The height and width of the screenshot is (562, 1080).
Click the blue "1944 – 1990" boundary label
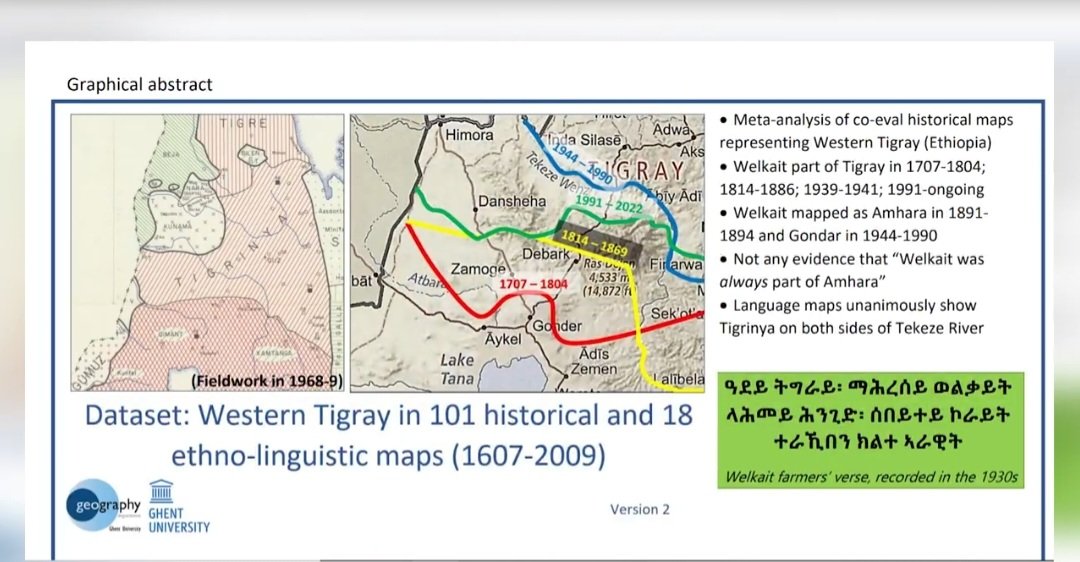[582, 165]
